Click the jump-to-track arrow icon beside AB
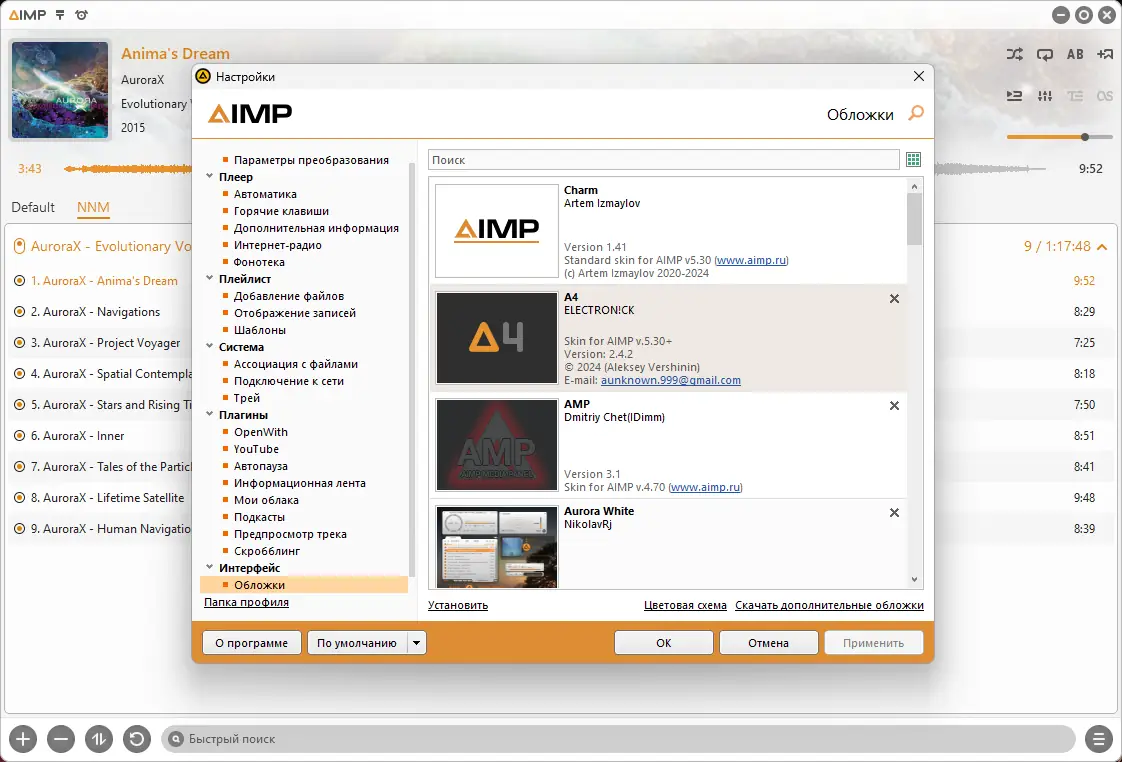This screenshot has width=1122, height=762. [1105, 54]
